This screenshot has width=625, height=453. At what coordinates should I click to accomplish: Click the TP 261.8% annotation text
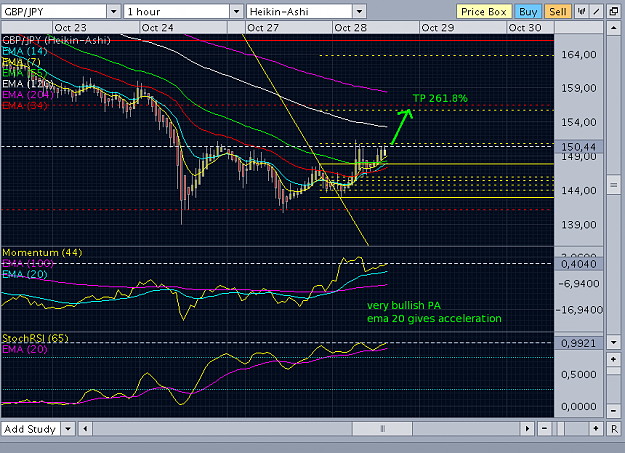440,98
